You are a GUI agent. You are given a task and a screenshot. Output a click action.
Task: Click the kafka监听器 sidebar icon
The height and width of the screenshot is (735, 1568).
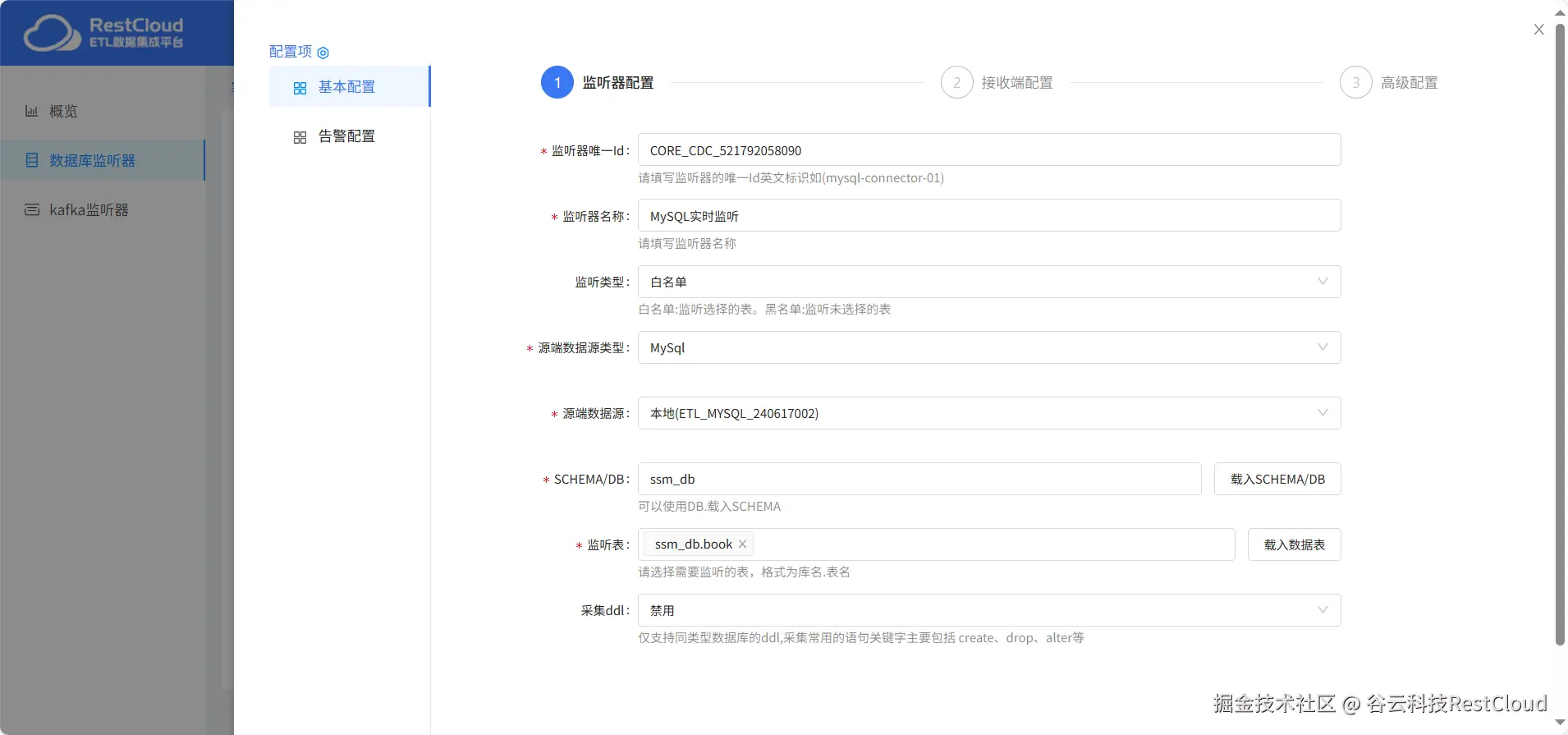pos(32,209)
